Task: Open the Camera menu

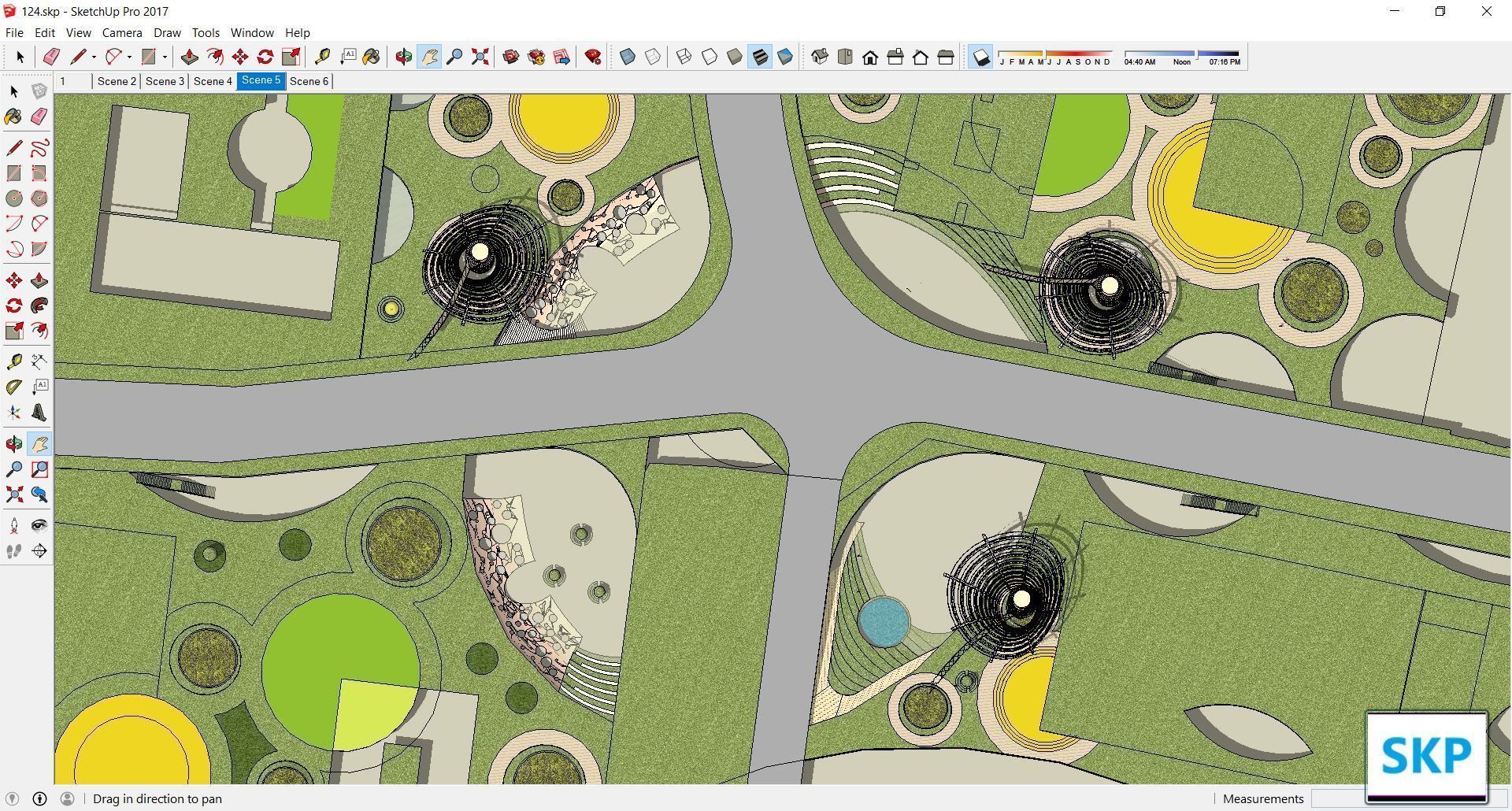Action: tap(122, 33)
